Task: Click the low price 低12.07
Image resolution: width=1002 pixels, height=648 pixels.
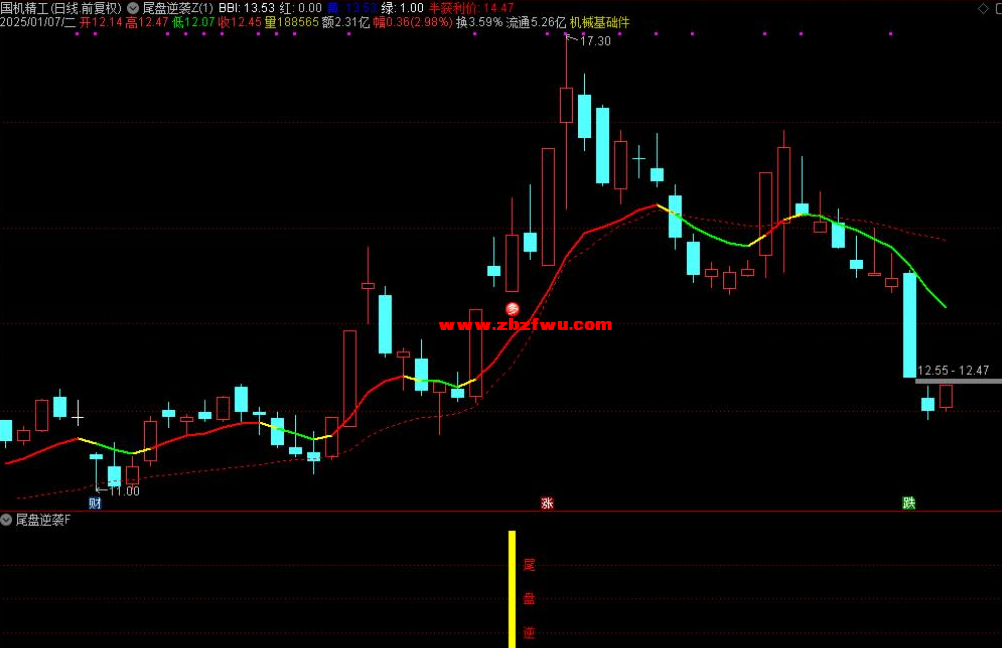Action: tap(194, 22)
